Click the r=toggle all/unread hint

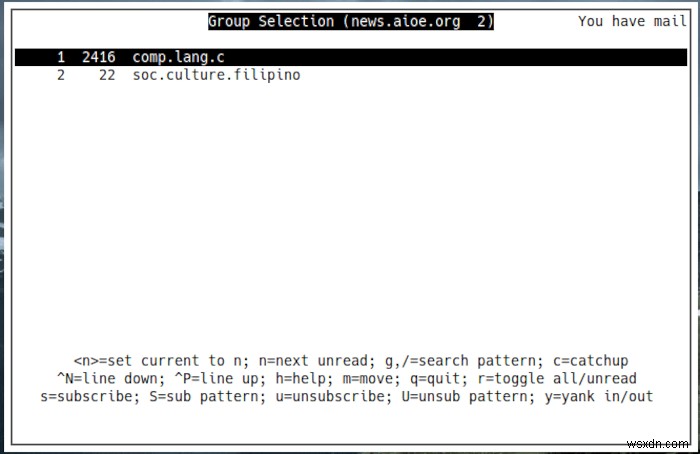(x=557, y=379)
